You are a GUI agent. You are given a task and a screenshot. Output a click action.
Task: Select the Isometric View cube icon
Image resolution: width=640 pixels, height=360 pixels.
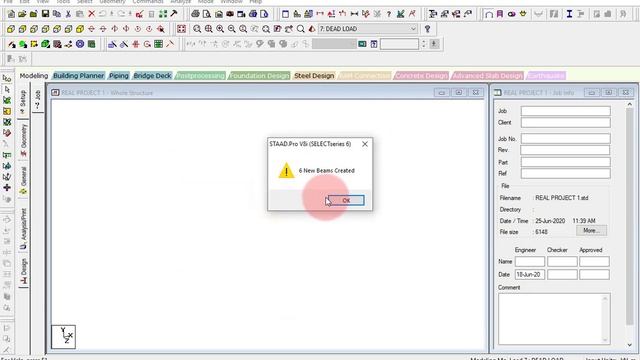pos(80,29)
